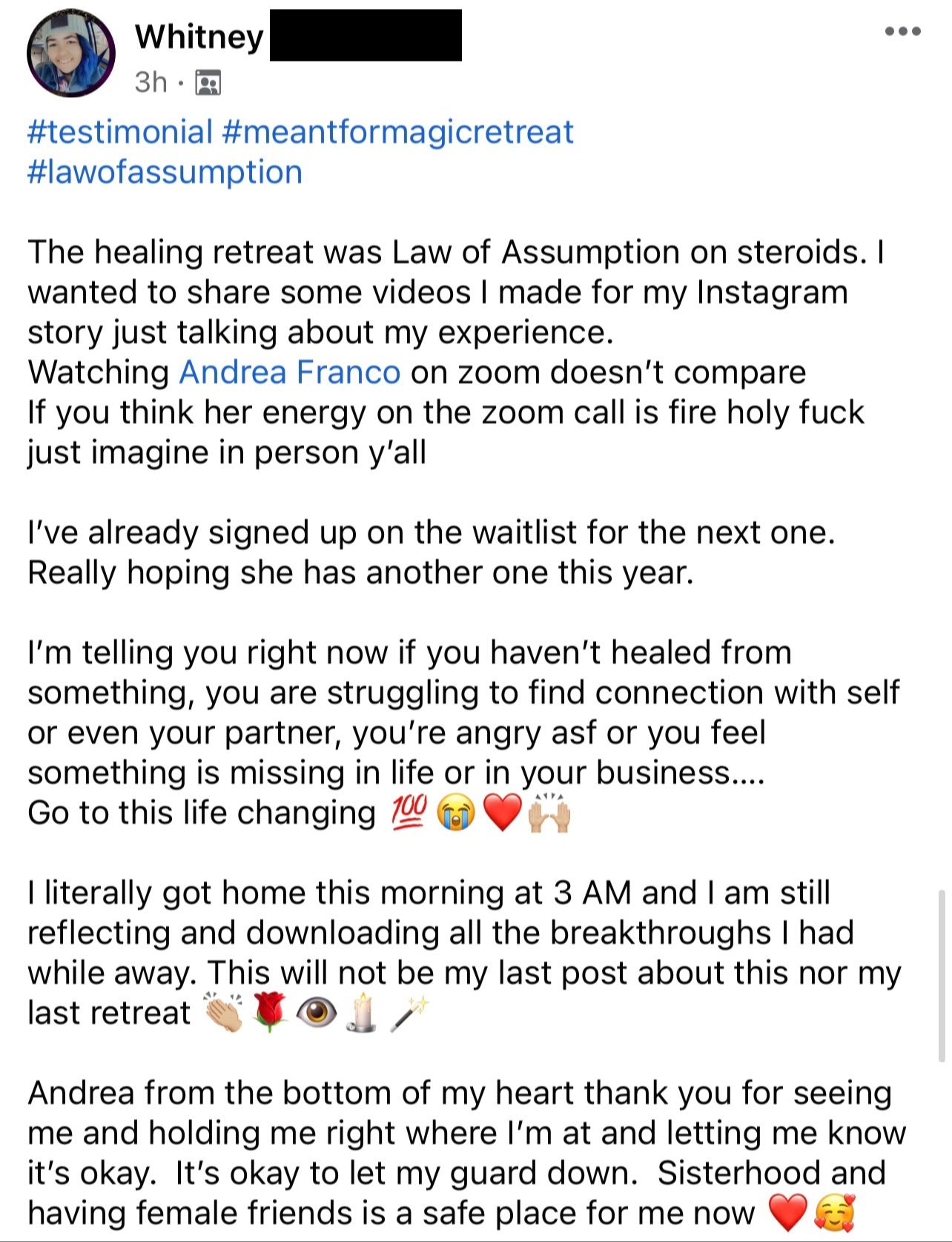Click the 3h post timestamp

(x=151, y=82)
